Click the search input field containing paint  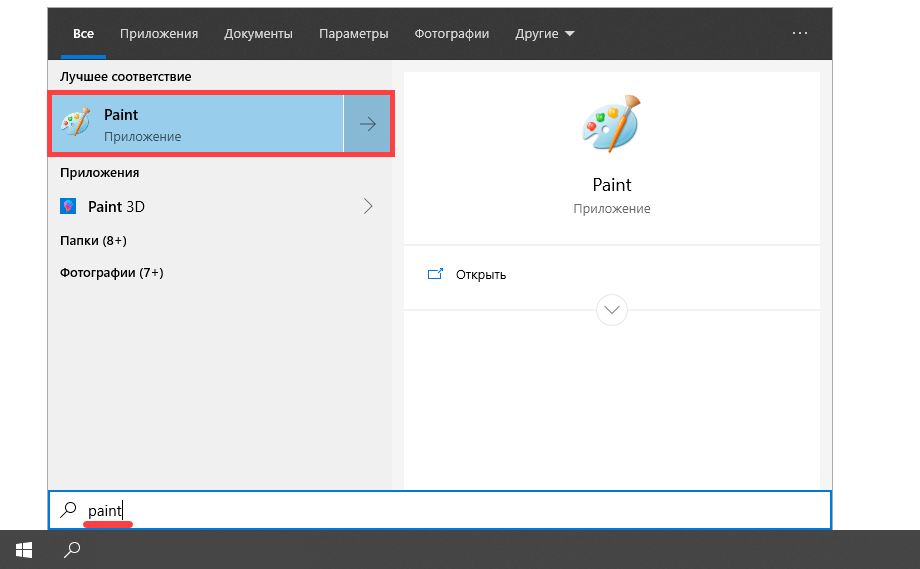click(450, 510)
